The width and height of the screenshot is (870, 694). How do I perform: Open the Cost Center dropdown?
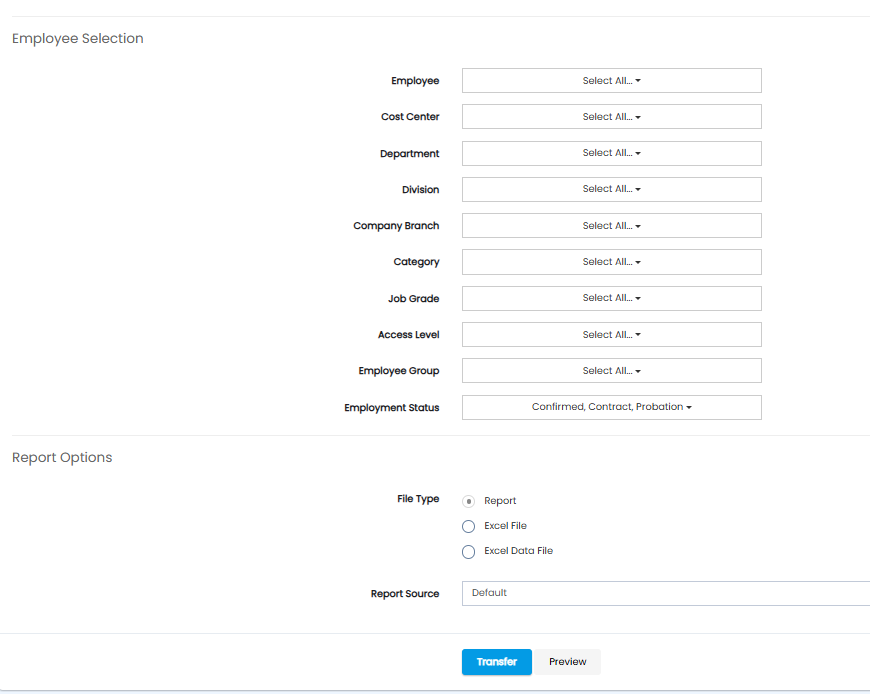pos(611,116)
